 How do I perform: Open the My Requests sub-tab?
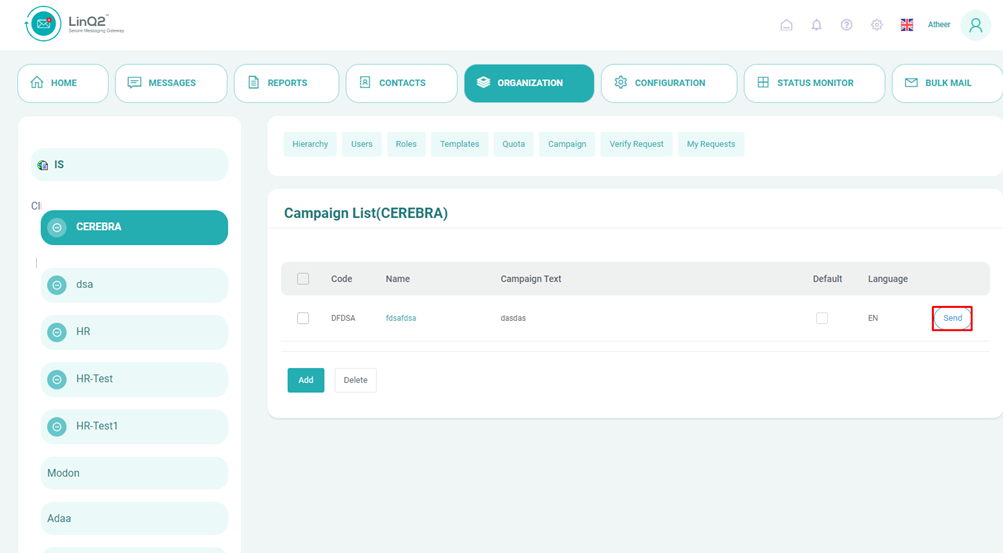[x=711, y=144]
